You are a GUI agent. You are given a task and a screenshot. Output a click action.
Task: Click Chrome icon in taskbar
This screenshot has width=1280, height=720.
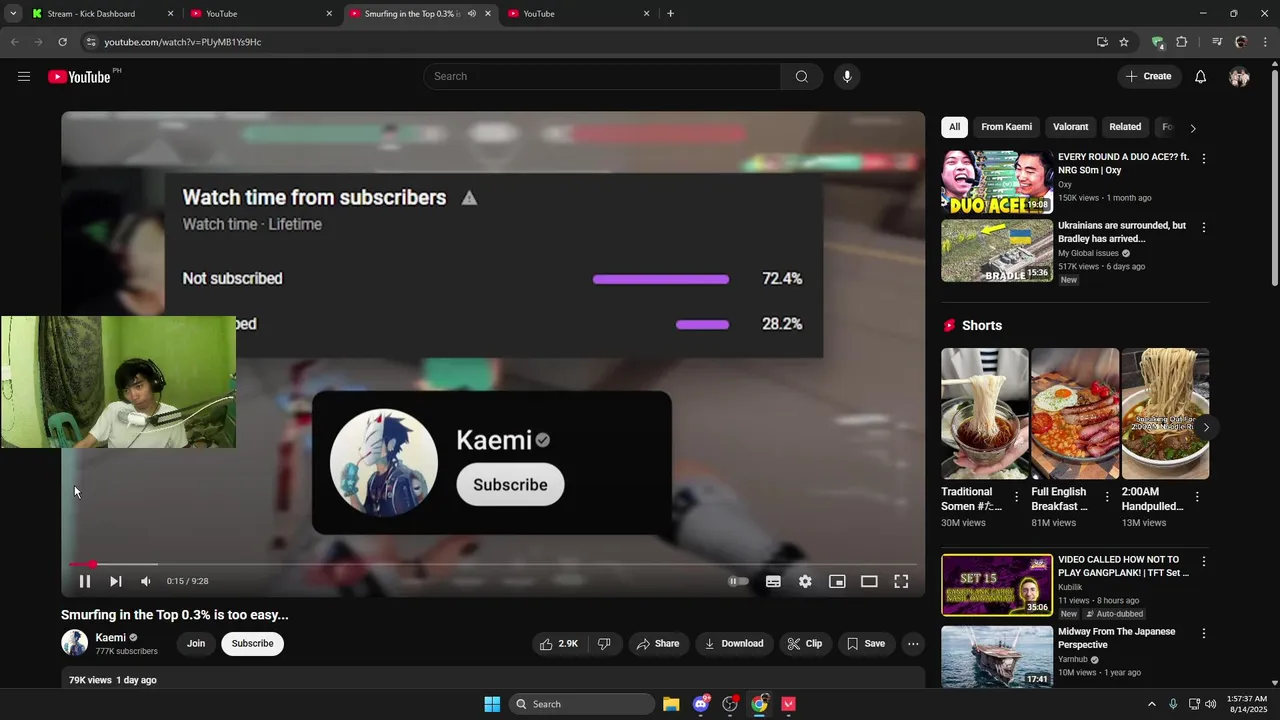(760, 704)
